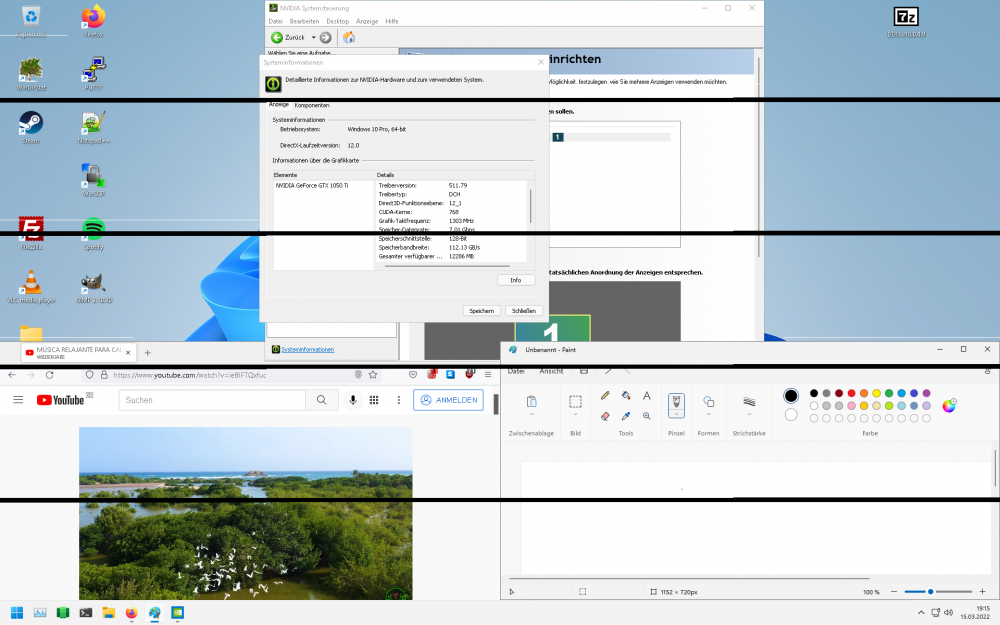Click the Paint Brush (Pinsel) icon

point(676,402)
